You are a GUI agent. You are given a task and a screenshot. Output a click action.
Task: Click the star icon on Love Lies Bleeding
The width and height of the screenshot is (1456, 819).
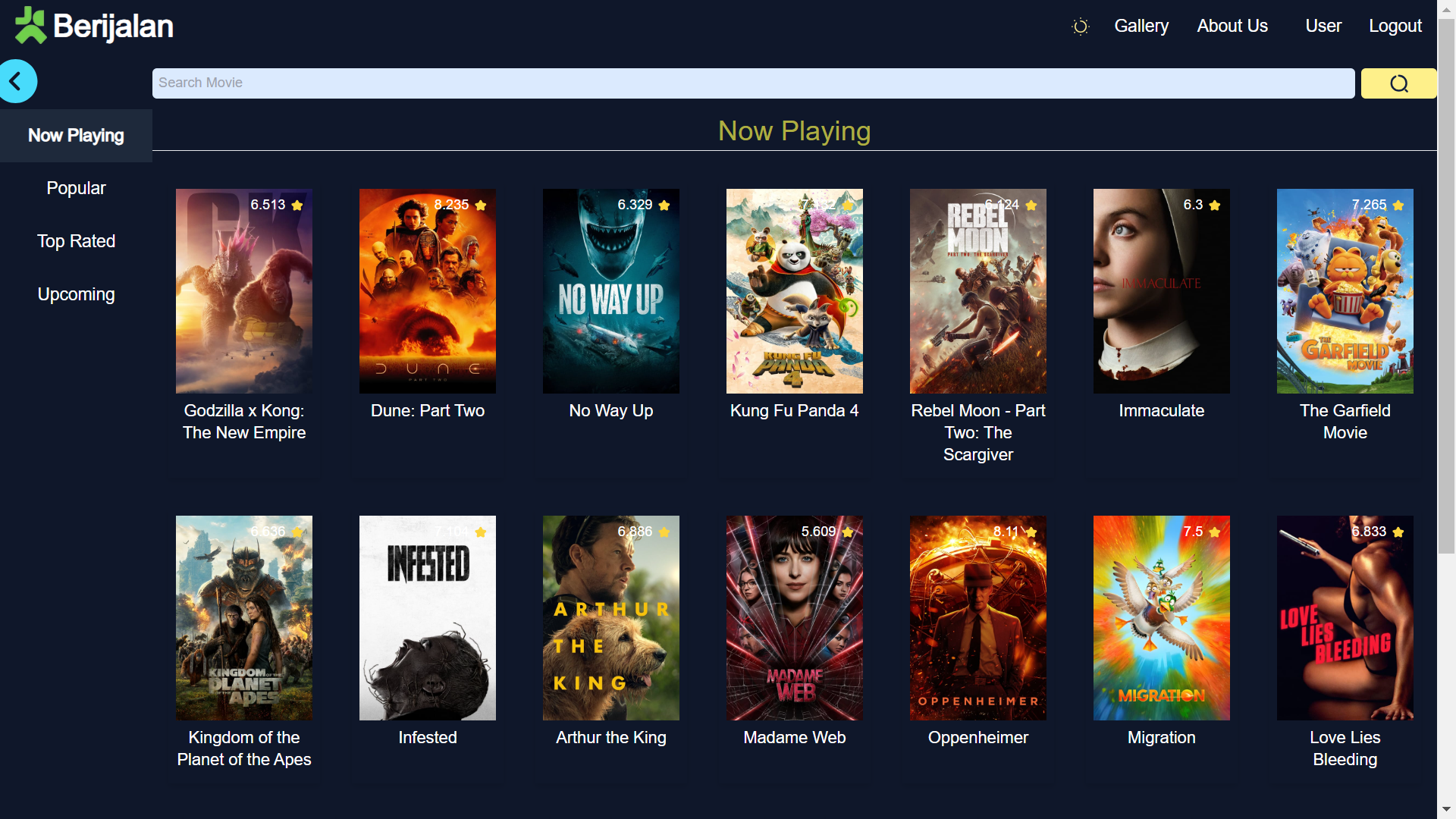tap(1398, 532)
